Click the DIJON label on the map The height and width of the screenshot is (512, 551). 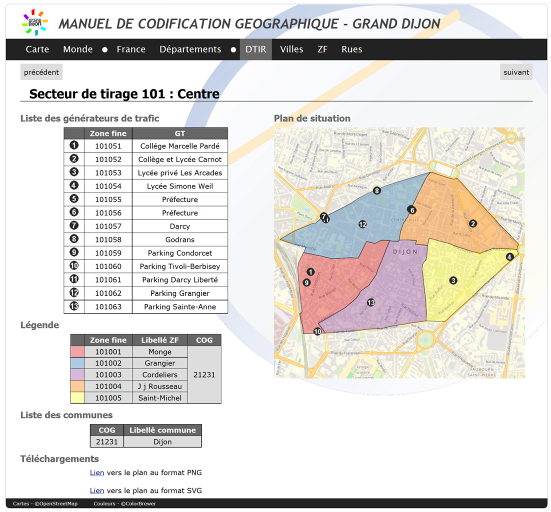(x=405, y=252)
